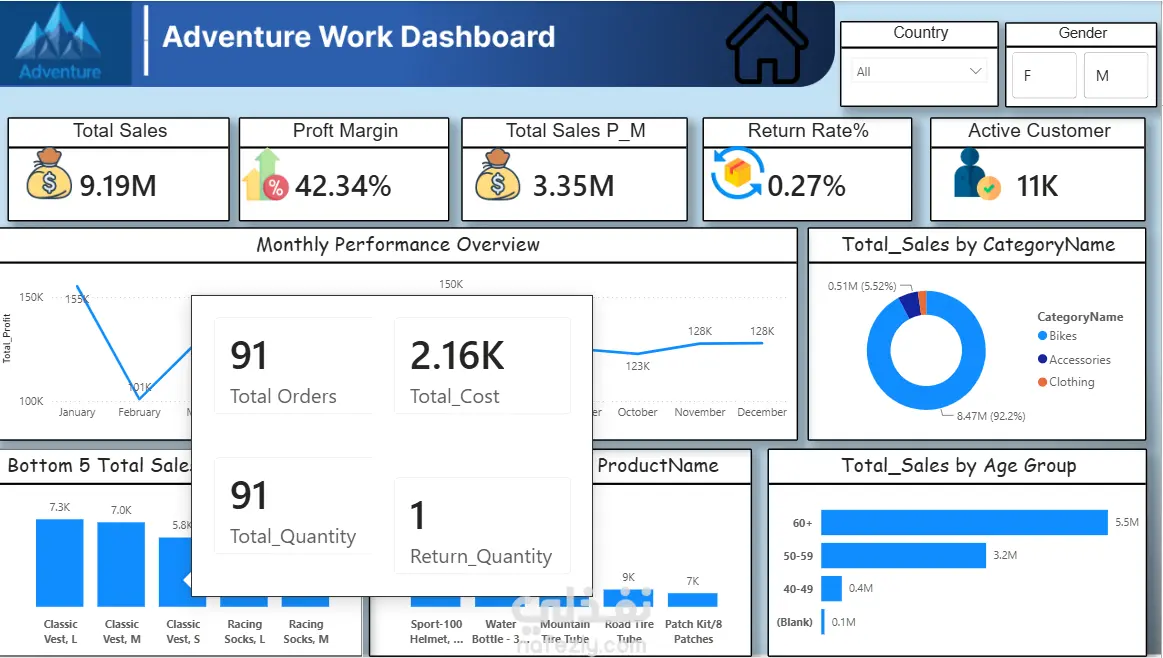This screenshot has width=1163, height=658.
Task: Click the October axis label
Action: pyautogui.click(x=637, y=412)
